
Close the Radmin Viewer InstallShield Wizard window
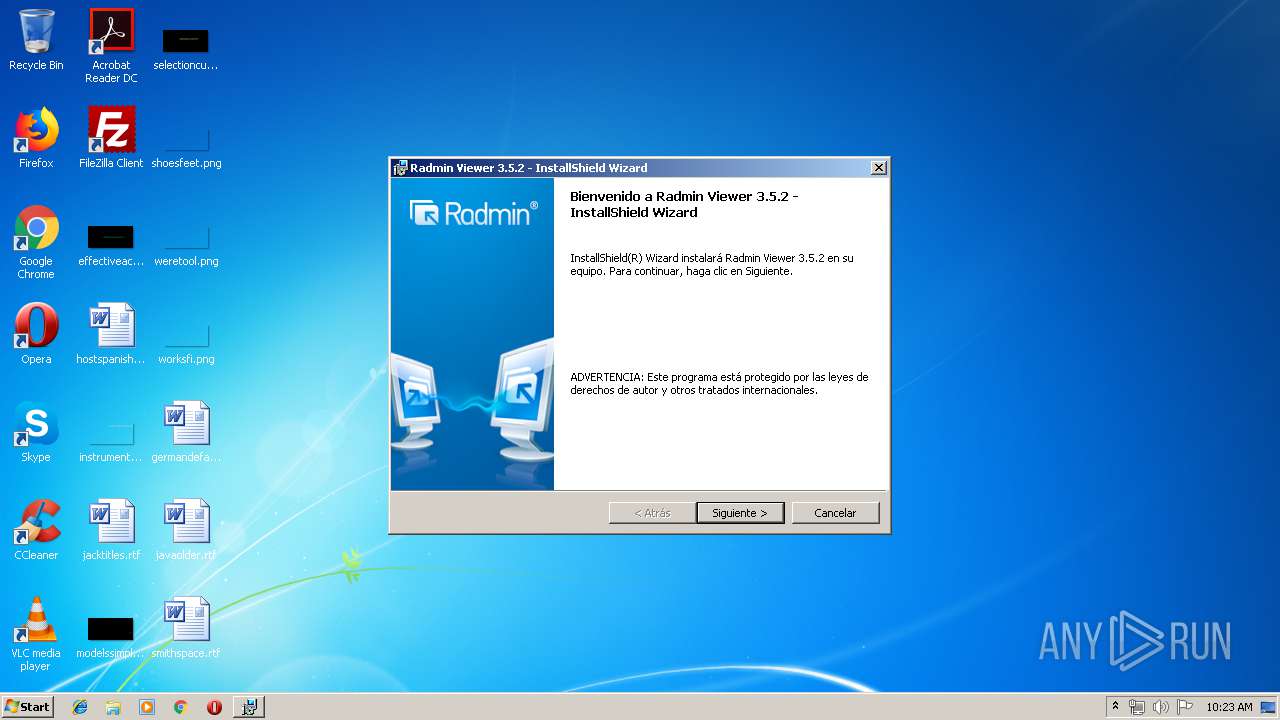coord(878,168)
